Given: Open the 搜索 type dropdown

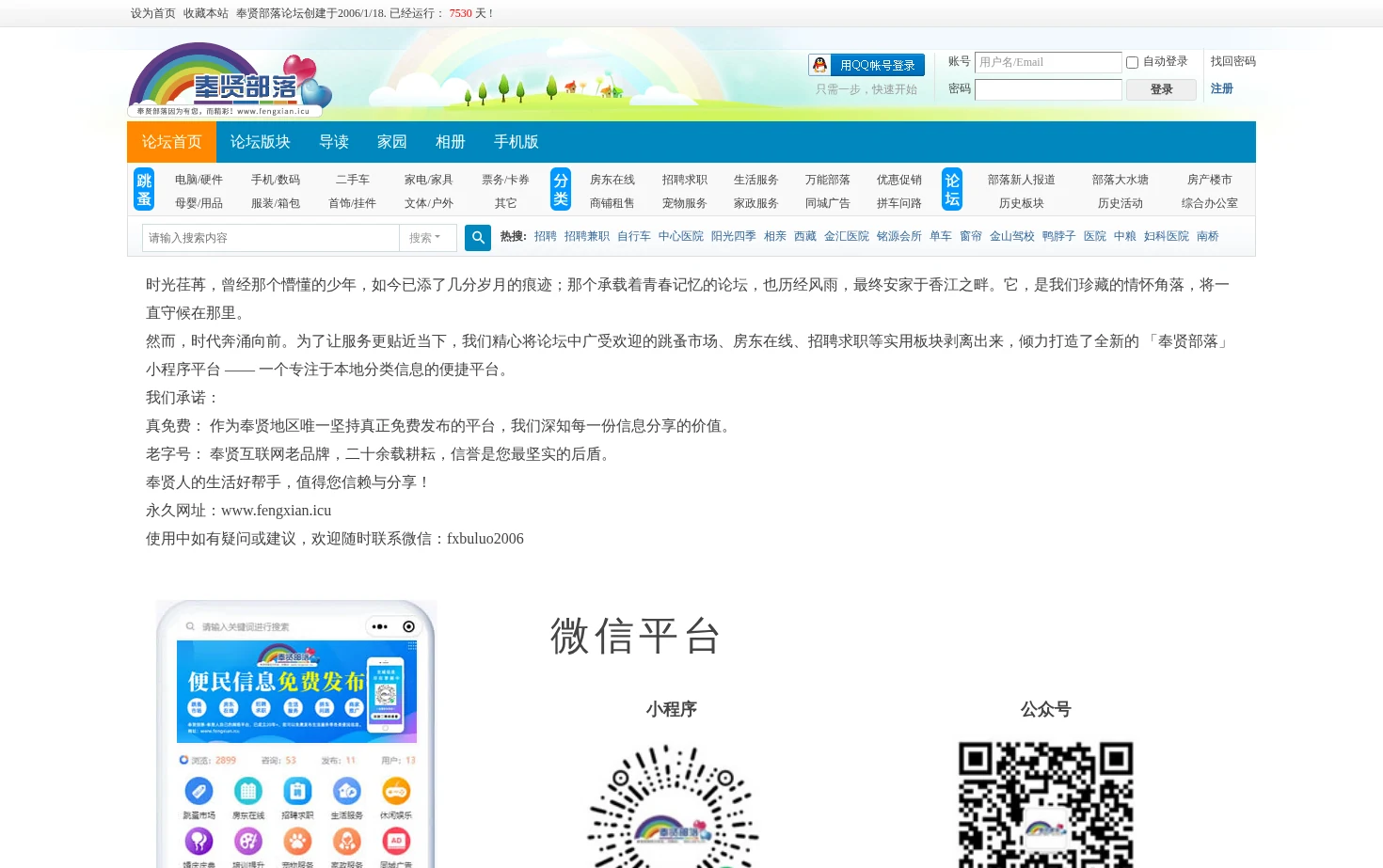Looking at the screenshot, I should (x=428, y=238).
